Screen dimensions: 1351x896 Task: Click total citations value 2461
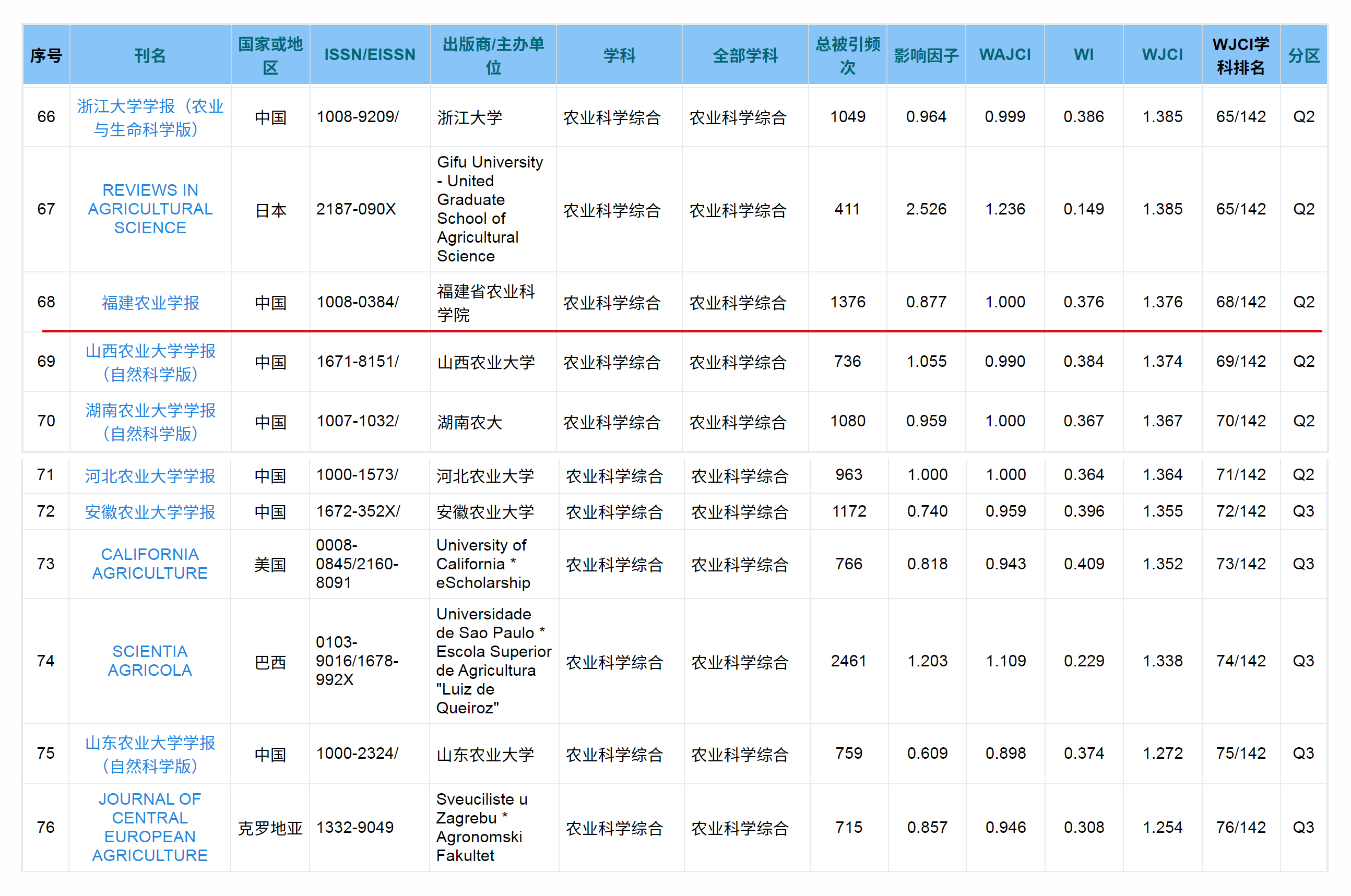[x=849, y=661]
